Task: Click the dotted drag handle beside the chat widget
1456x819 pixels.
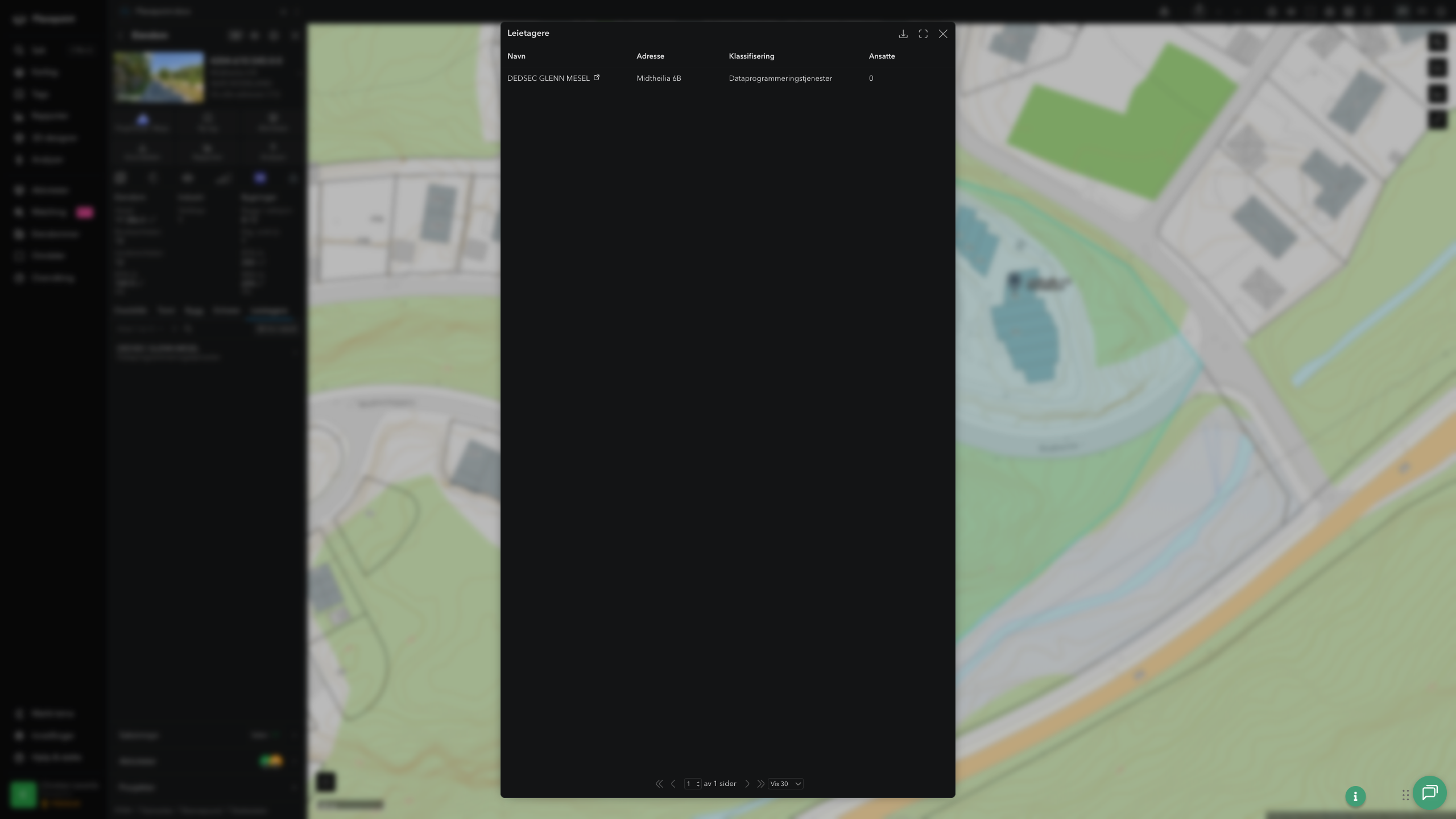Action: pyautogui.click(x=1405, y=795)
